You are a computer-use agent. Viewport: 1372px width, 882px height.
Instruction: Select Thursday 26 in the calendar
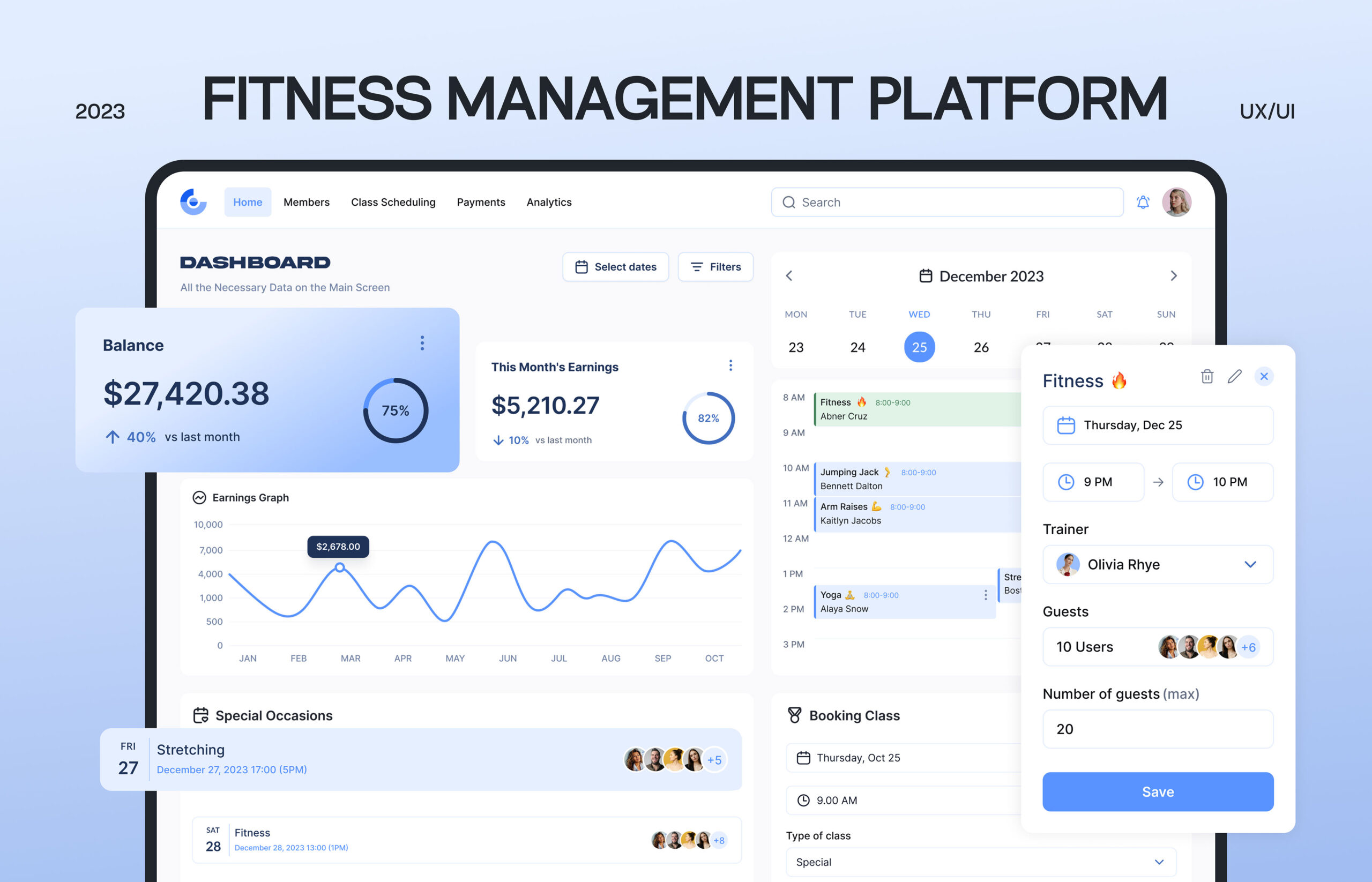click(x=981, y=347)
